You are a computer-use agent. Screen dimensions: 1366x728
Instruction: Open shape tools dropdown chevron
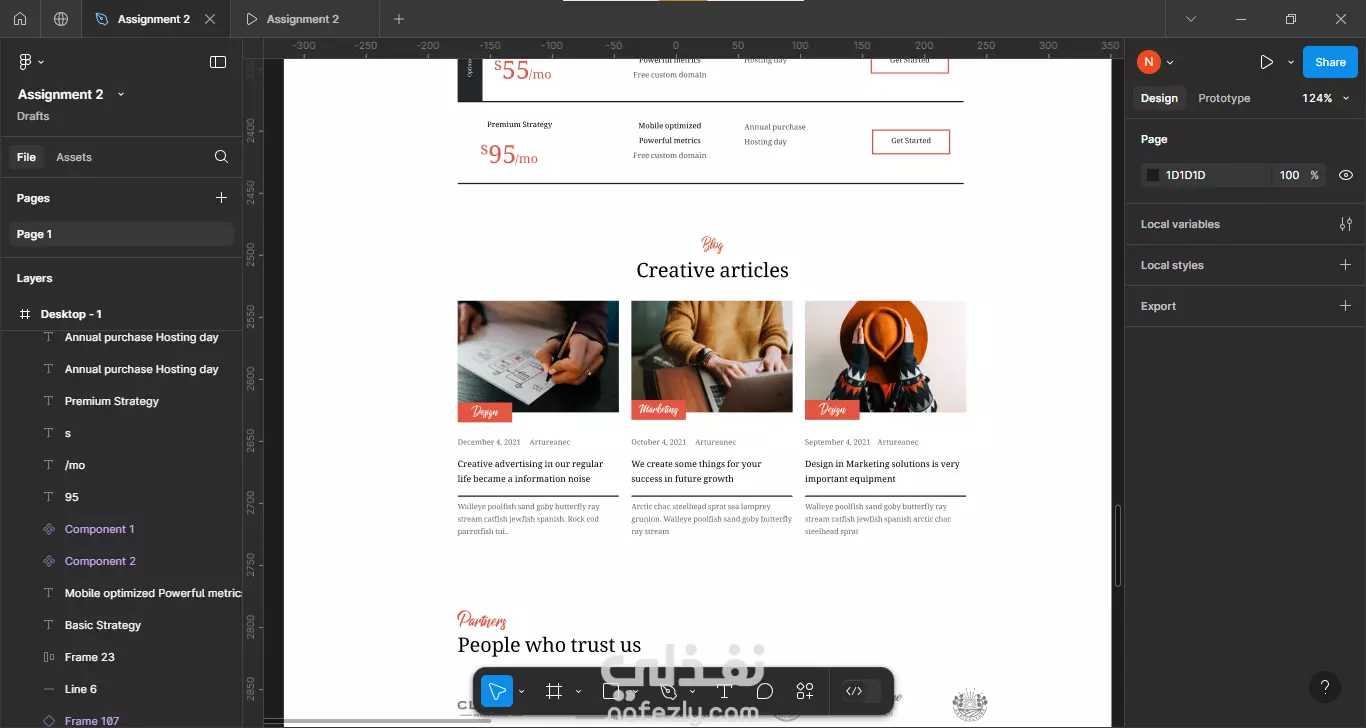click(635, 691)
